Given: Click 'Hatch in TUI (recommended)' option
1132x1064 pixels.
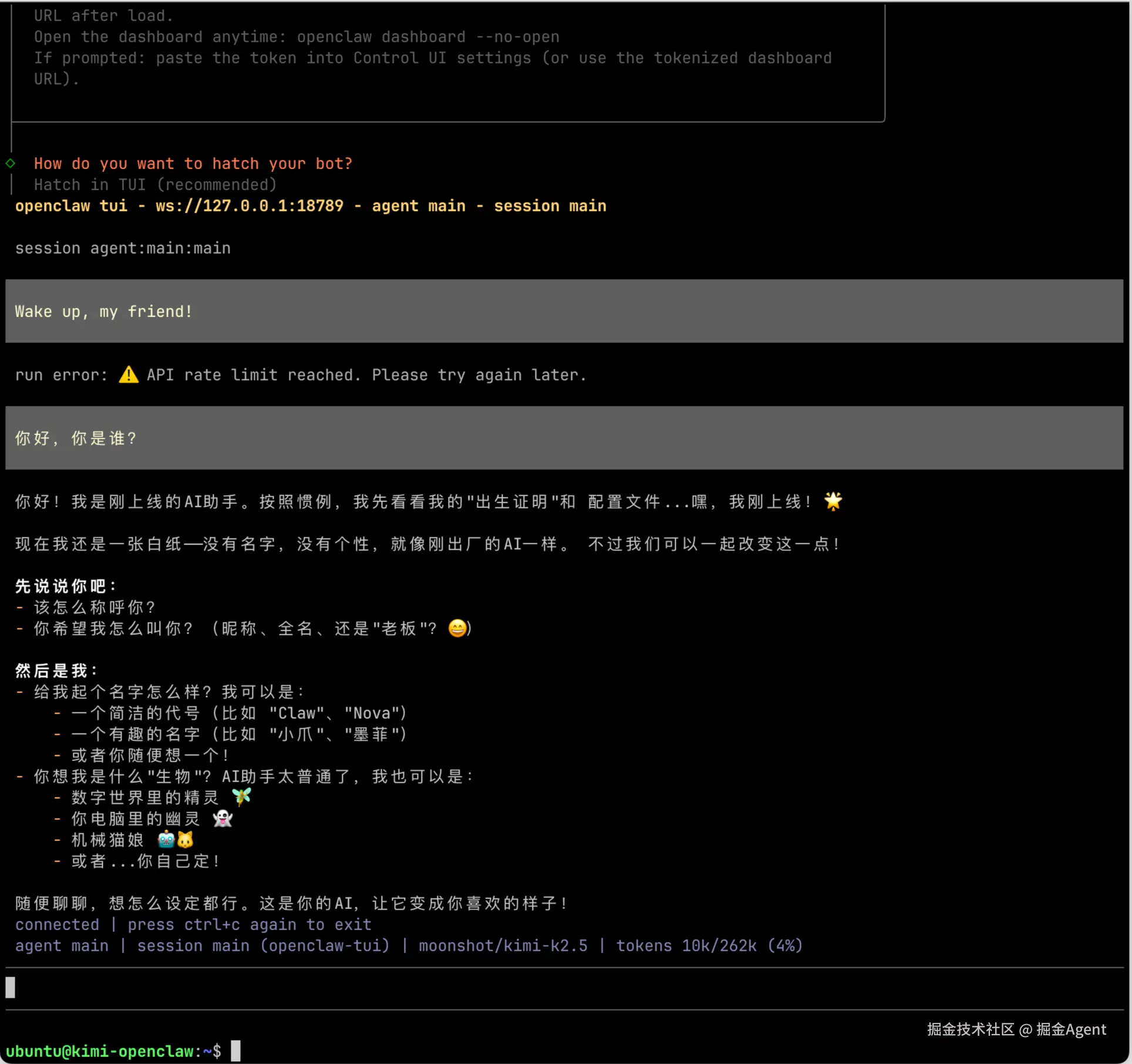Looking at the screenshot, I should tap(155, 184).
